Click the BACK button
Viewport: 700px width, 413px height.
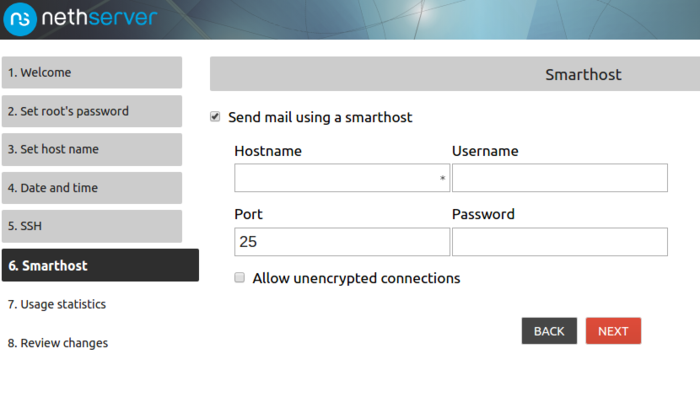pos(549,331)
